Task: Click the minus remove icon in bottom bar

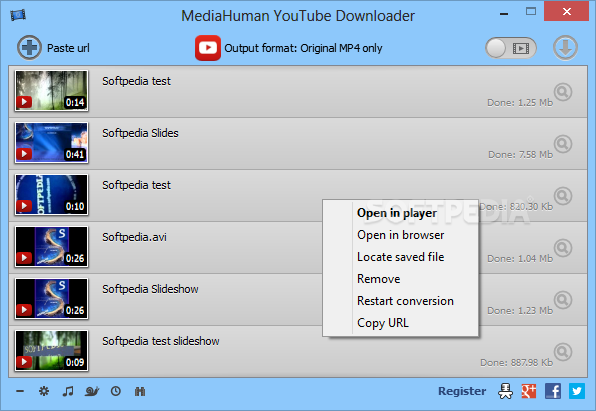Action: click(x=20, y=391)
